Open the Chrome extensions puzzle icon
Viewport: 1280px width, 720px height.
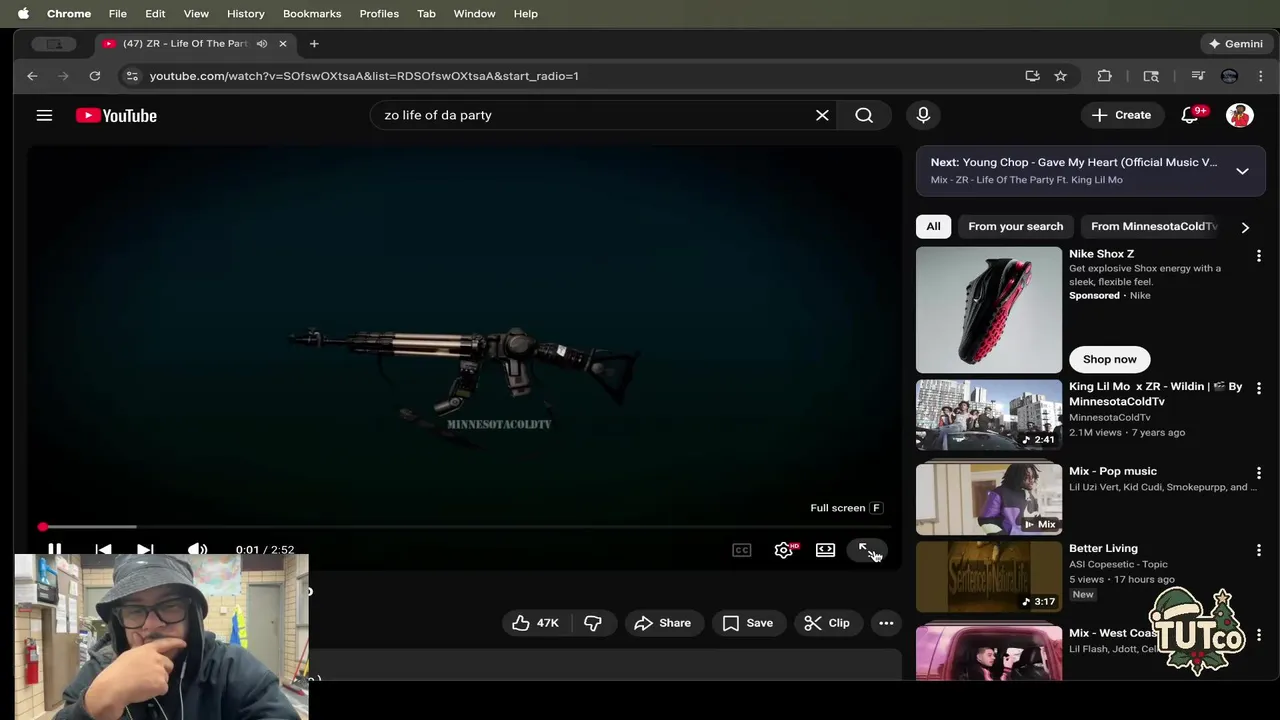coord(1104,76)
